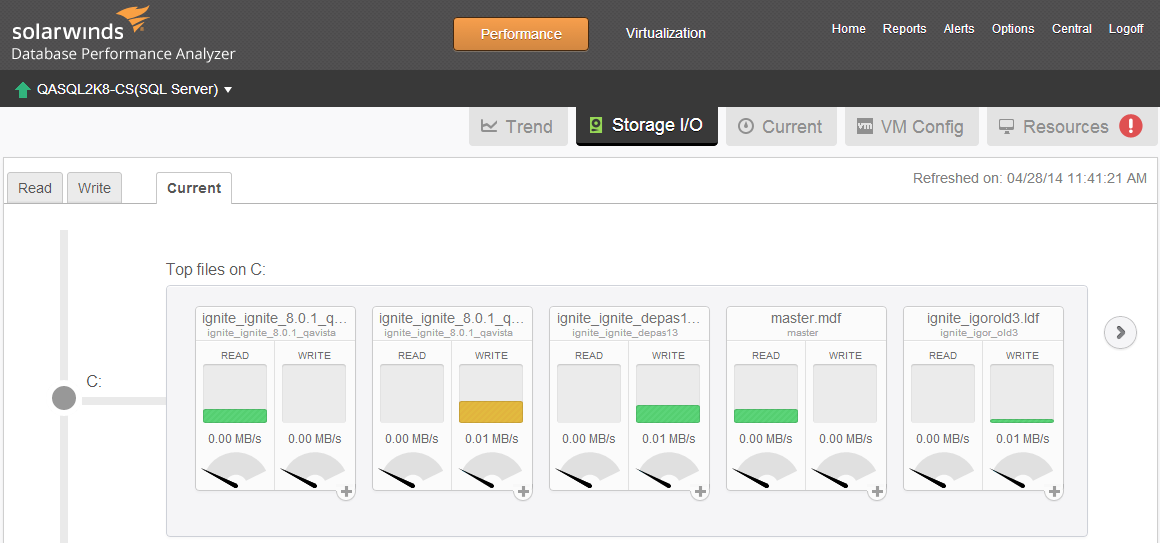This screenshot has height=543, width=1160.
Task: Open Reports link
Action: pyautogui.click(x=904, y=29)
